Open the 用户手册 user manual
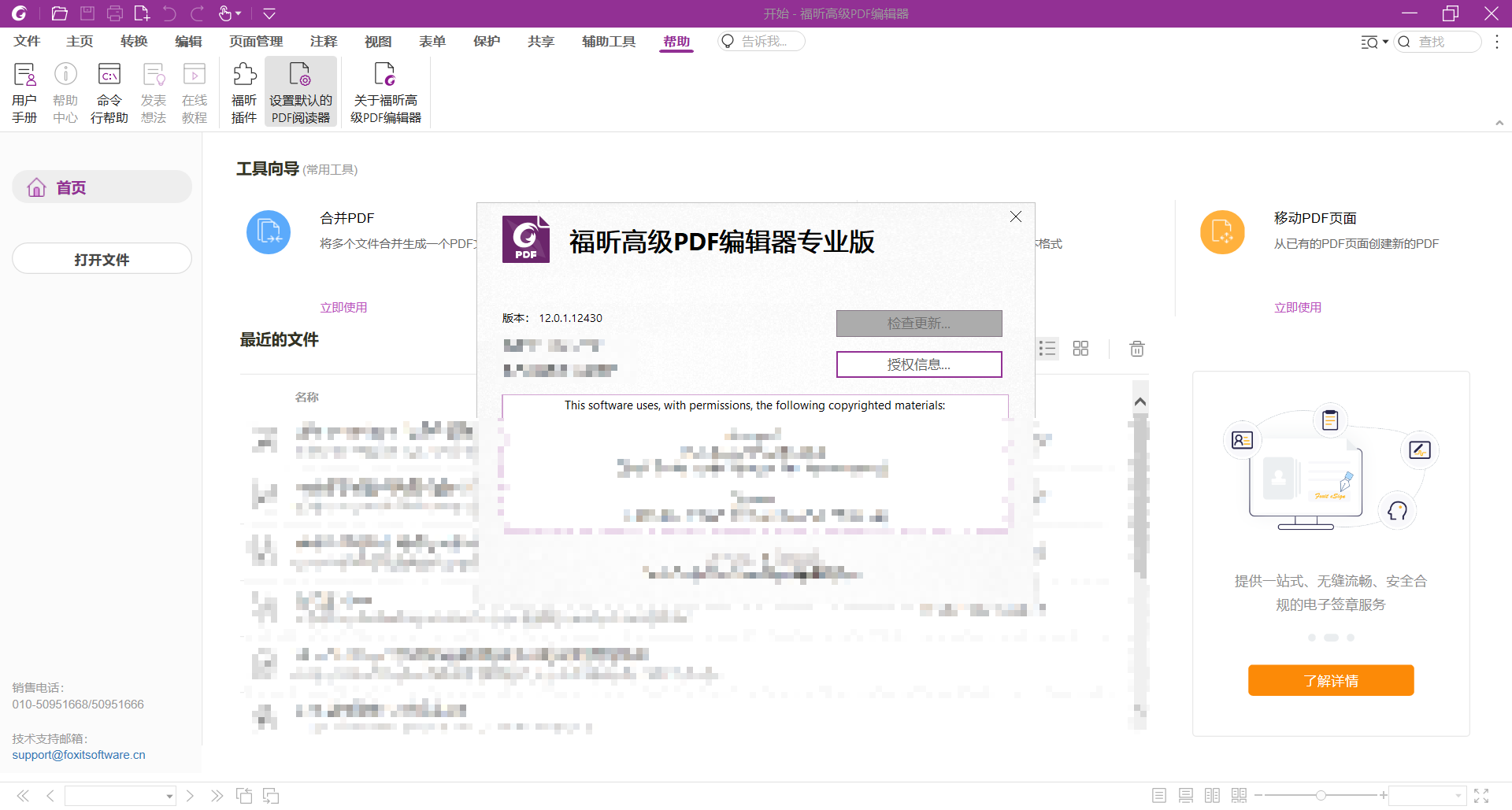The image size is (1512, 810). point(24,92)
